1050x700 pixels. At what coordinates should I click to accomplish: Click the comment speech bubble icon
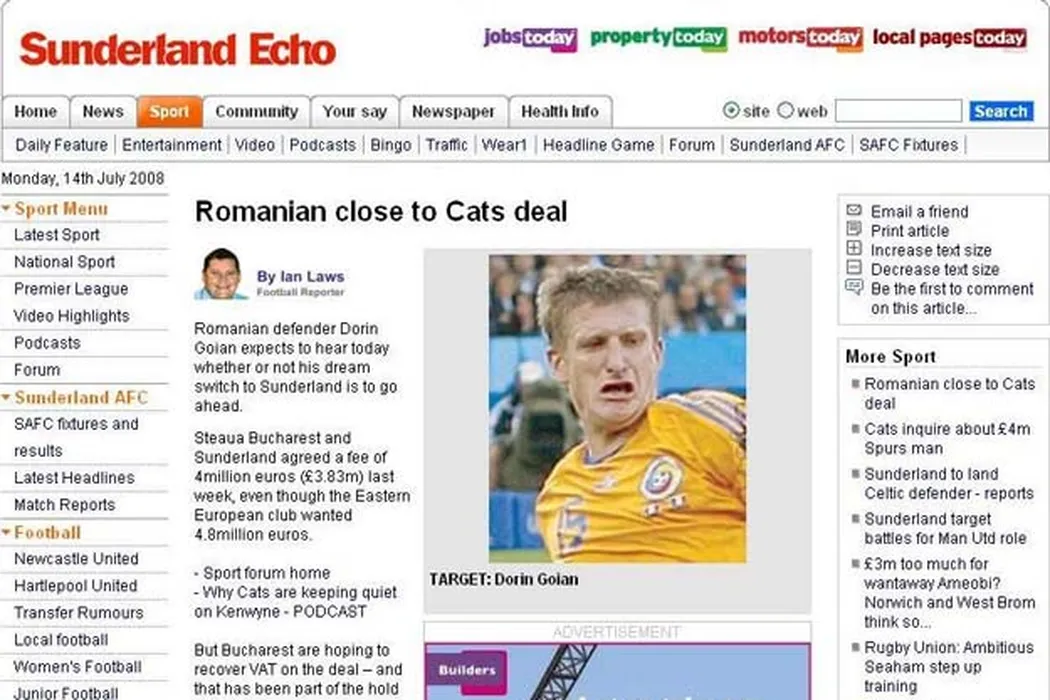pos(854,288)
